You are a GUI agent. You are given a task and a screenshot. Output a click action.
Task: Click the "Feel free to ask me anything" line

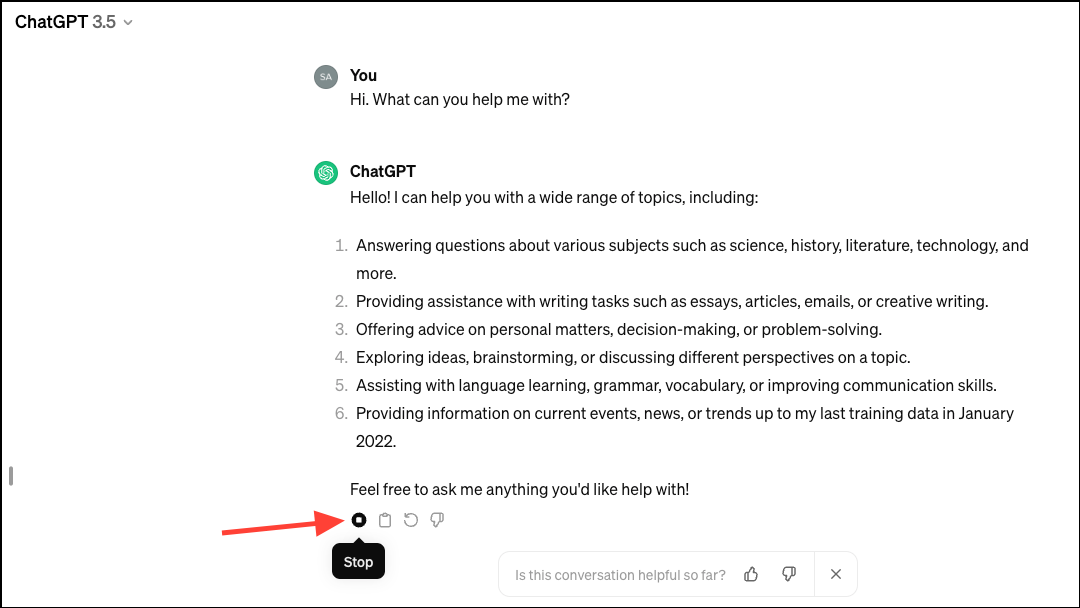519,490
